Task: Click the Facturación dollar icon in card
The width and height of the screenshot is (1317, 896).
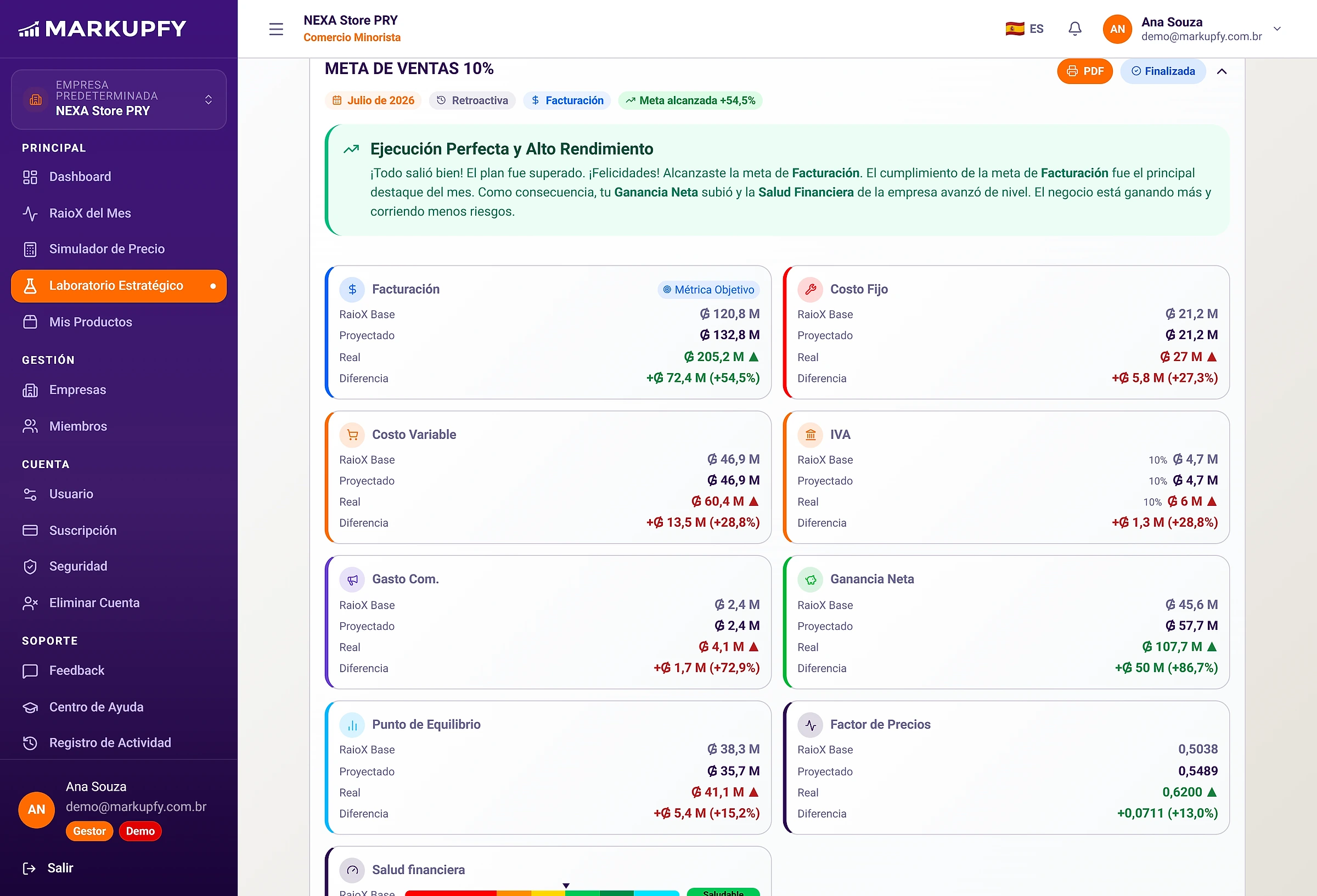Action: tap(352, 290)
